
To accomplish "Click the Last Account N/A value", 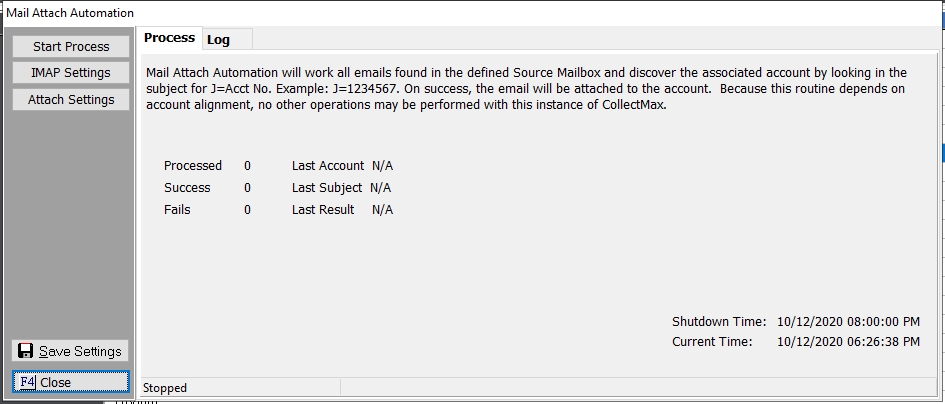I will tap(383, 166).
